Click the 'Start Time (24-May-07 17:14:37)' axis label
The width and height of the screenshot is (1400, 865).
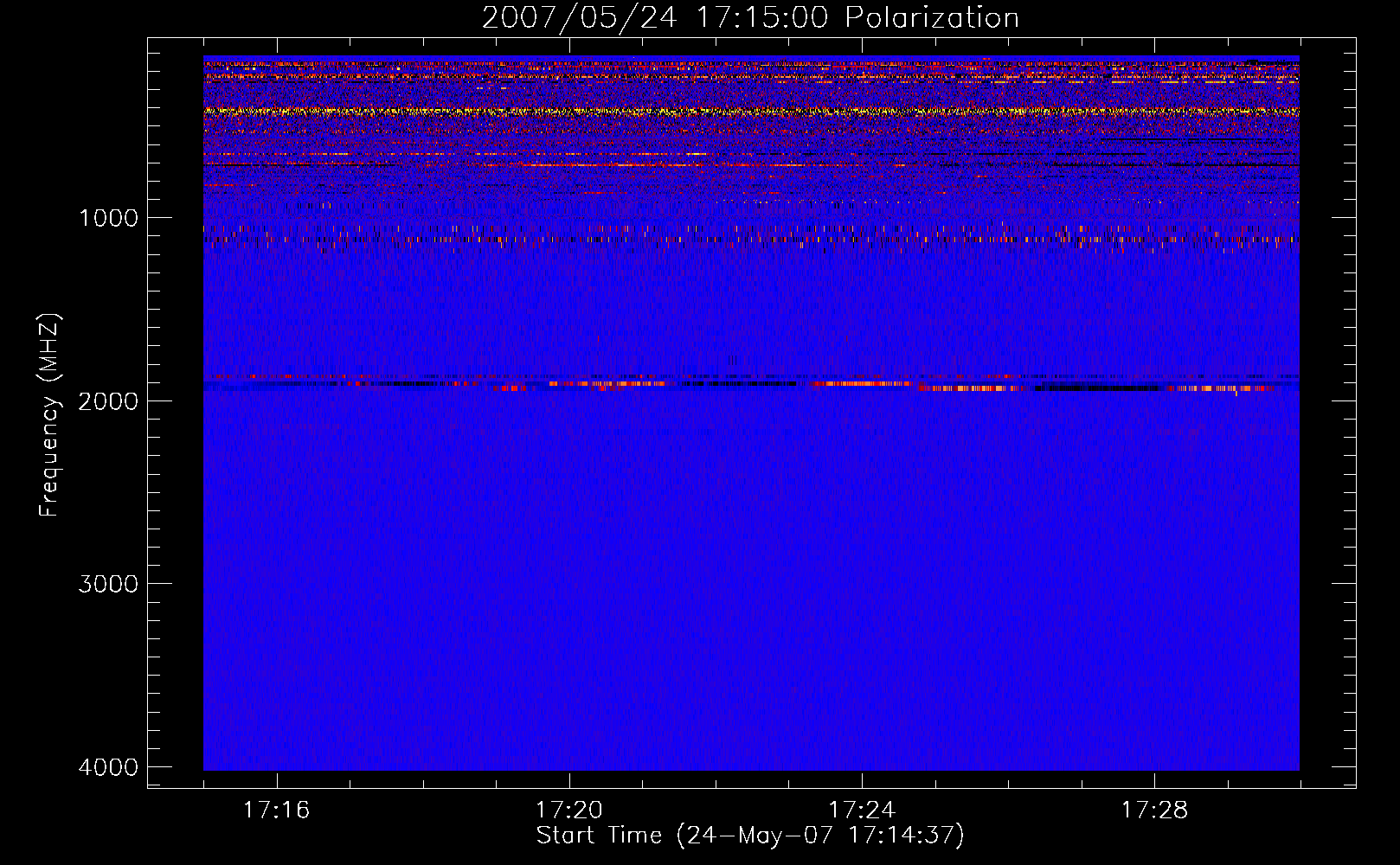point(750,836)
